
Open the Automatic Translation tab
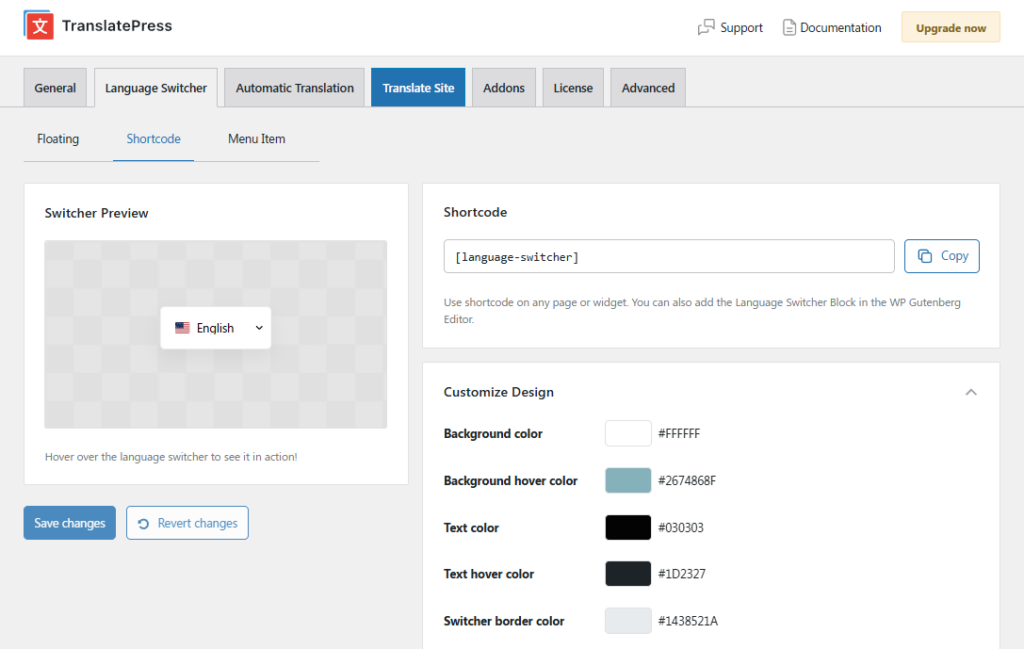point(295,88)
